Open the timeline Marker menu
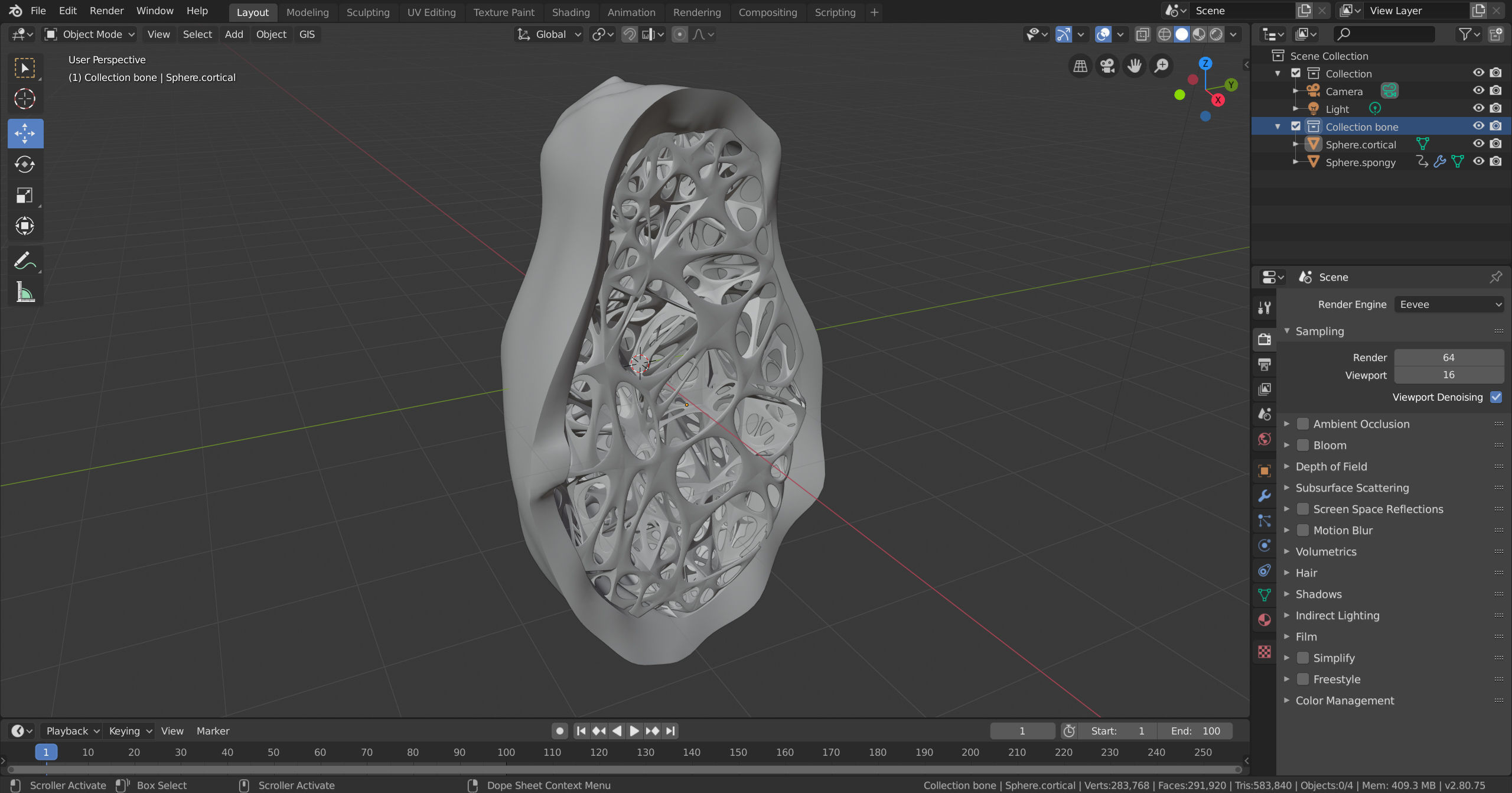 click(213, 731)
